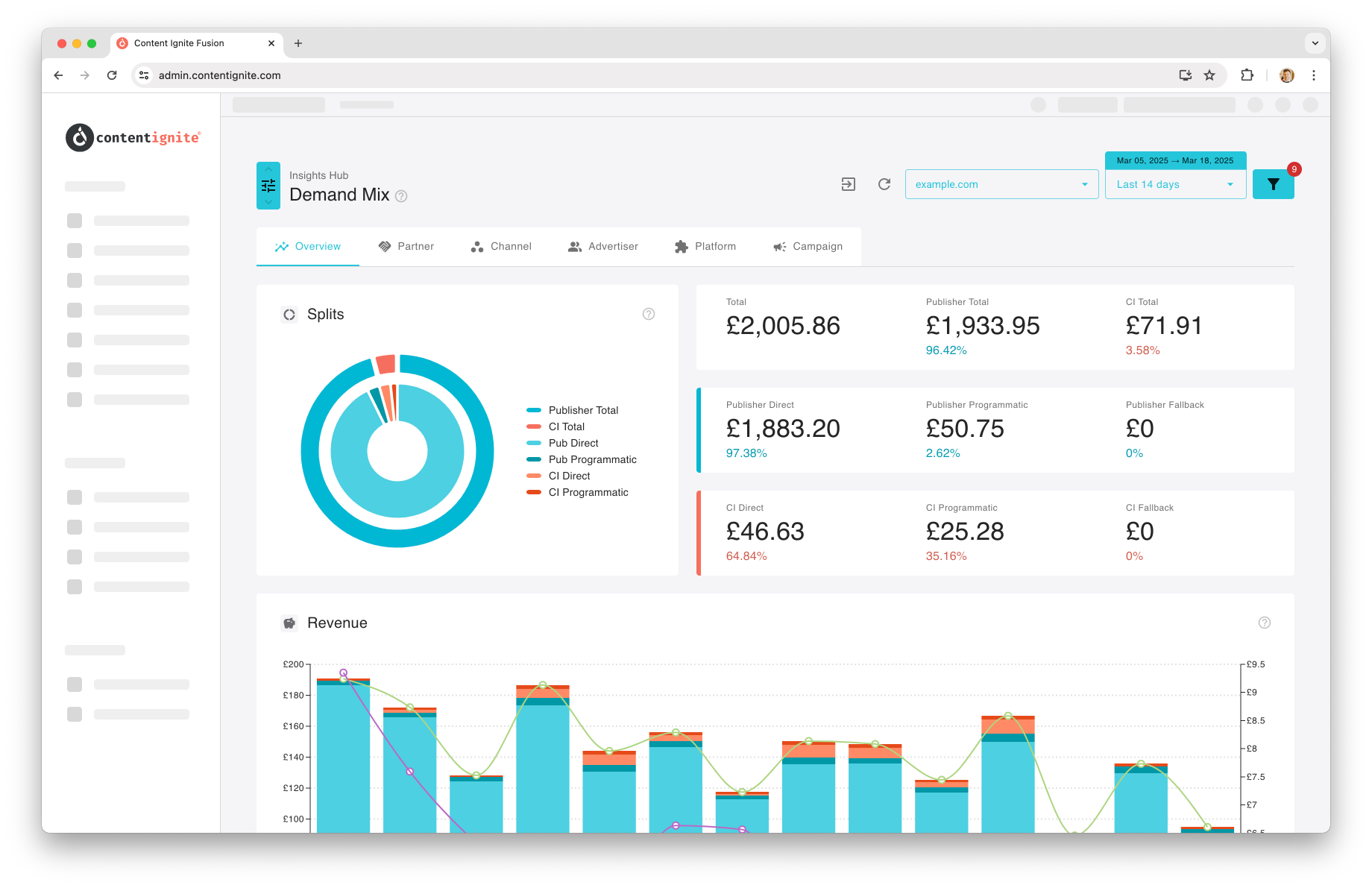The height and width of the screenshot is (888, 1372).
Task: Toggle CI Total legend entry
Action: (x=556, y=426)
